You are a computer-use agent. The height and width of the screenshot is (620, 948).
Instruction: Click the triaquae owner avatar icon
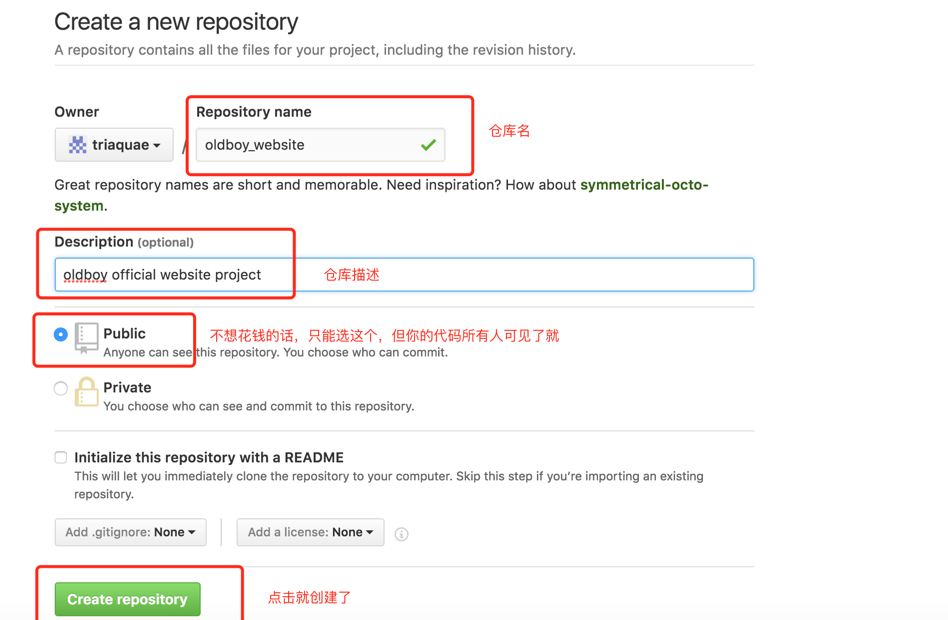(x=77, y=145)
